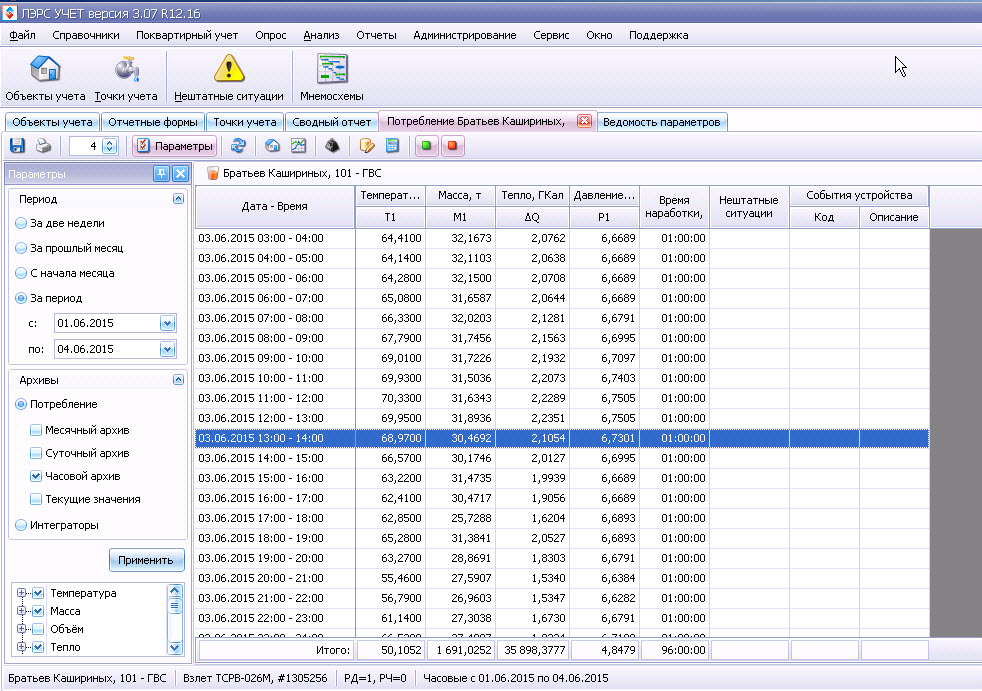Image resolution: width=982 pixels, height=691 pixels.
Task: Open the Поддержка menu
Action: coord(658,35)
